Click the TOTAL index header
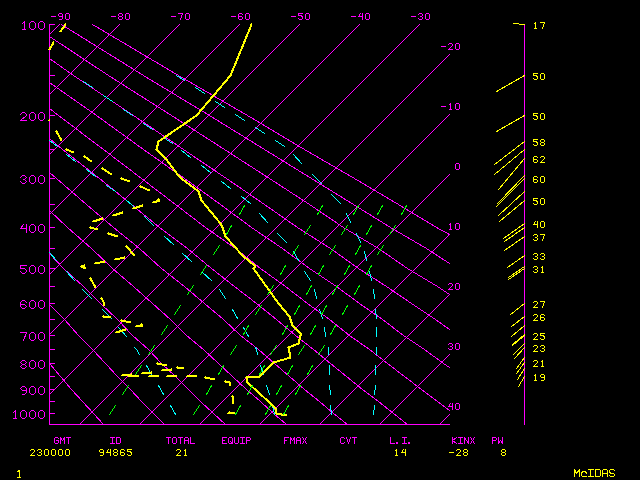 [180, 440]
